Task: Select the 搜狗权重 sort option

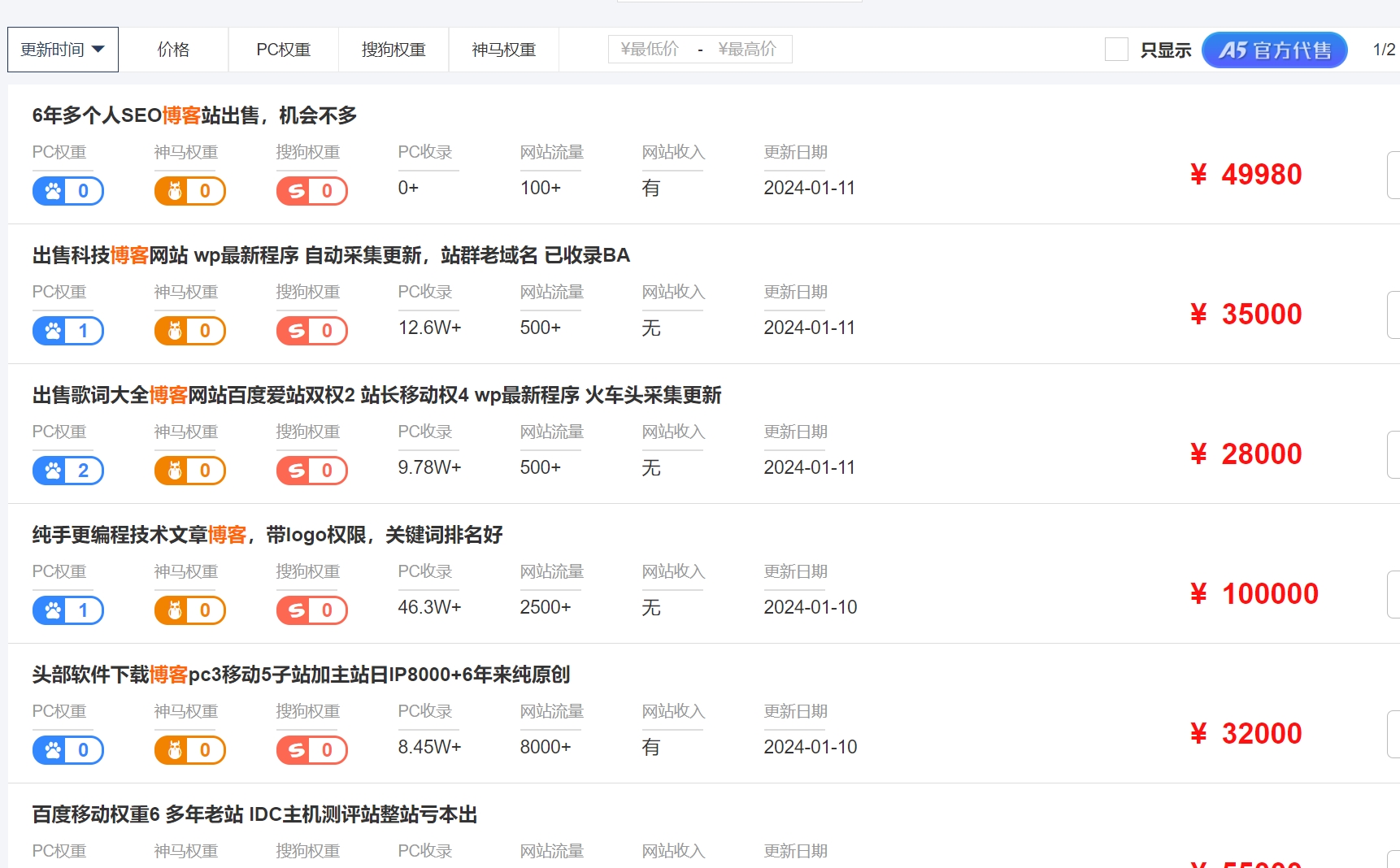Action: [x=393, y=50]
